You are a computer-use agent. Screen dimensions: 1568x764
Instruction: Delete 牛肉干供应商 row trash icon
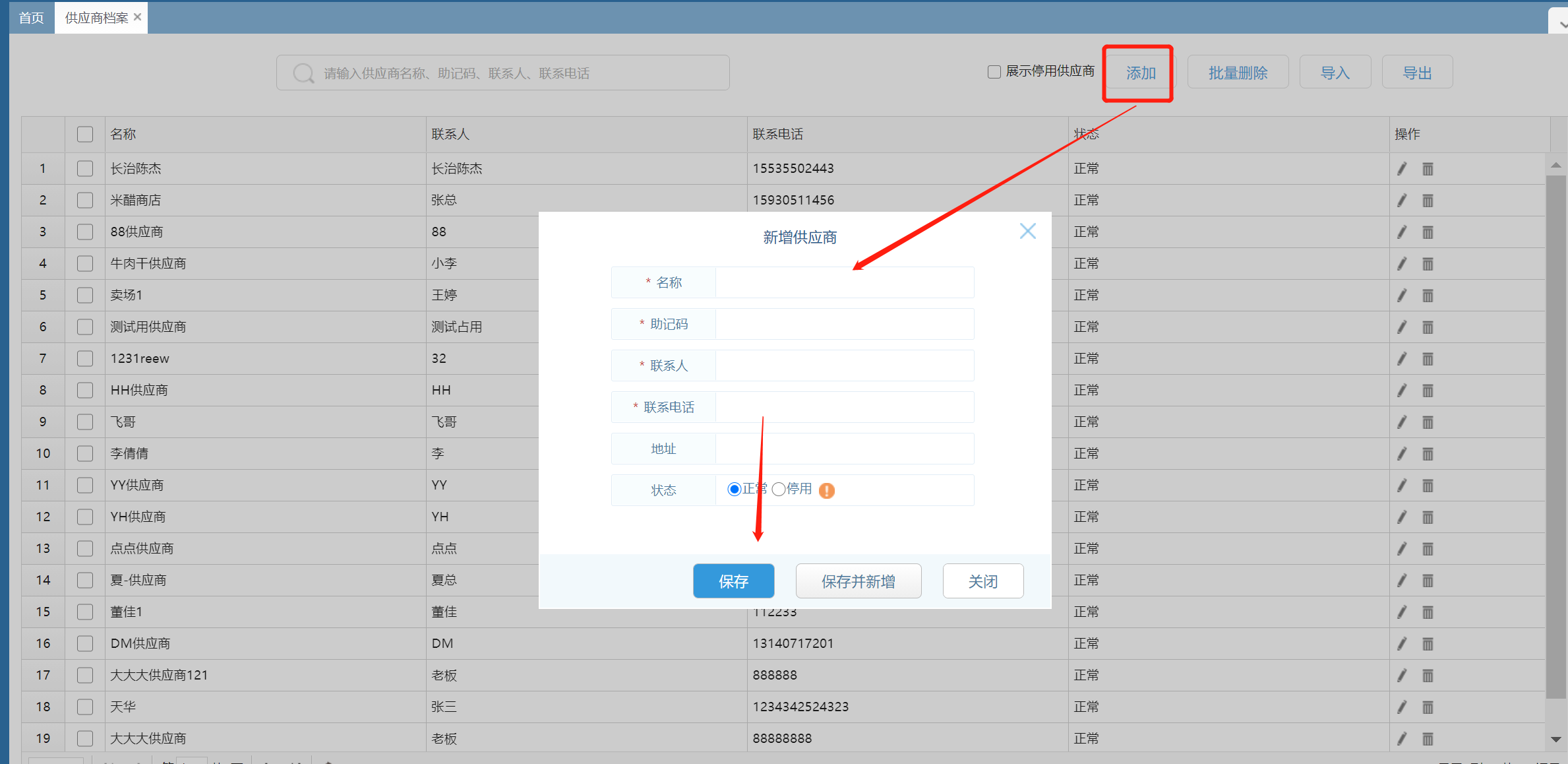[1428, 264]
